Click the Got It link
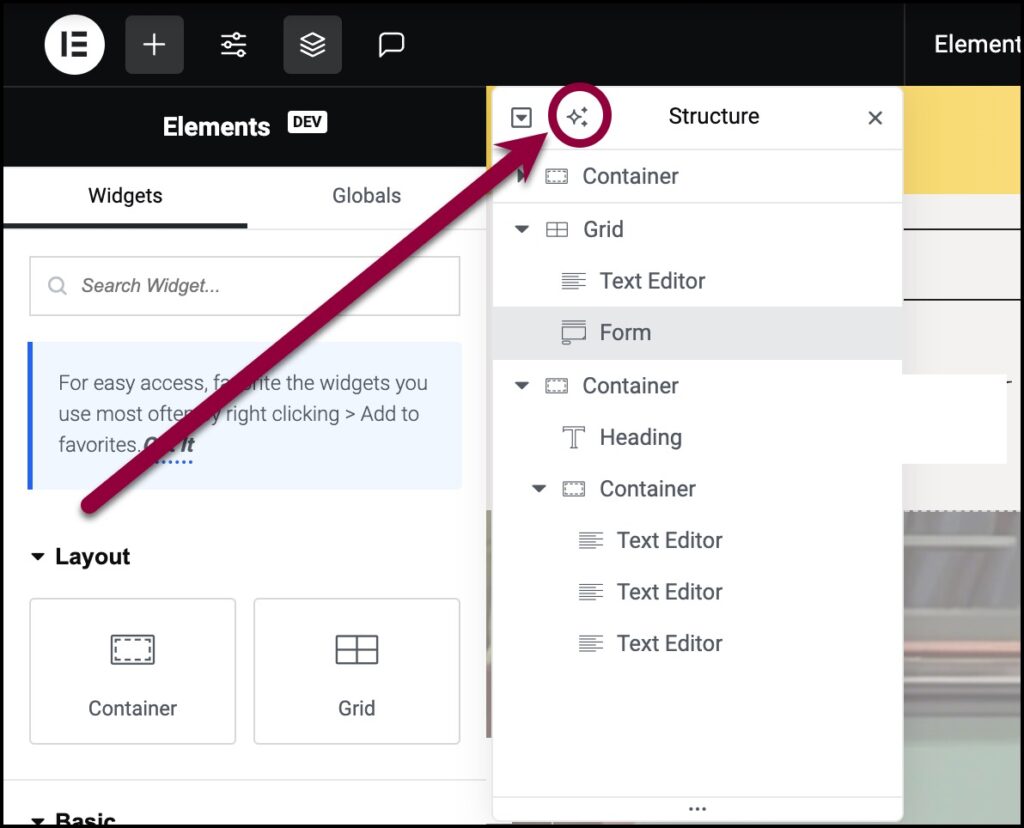Screen dimensions: 1024x828 coord(168,445)
